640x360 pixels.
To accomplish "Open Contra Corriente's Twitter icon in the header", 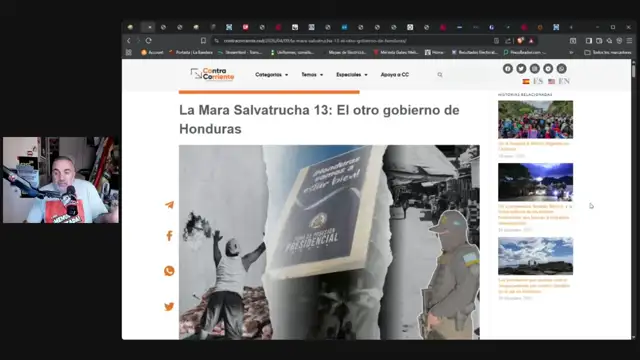I will pos(521,69).
